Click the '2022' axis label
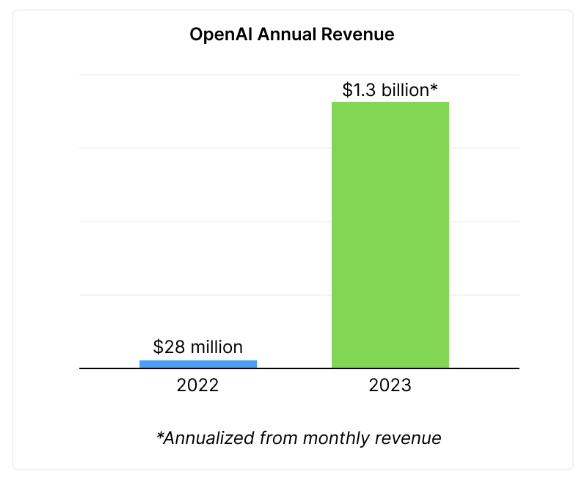 198,385
